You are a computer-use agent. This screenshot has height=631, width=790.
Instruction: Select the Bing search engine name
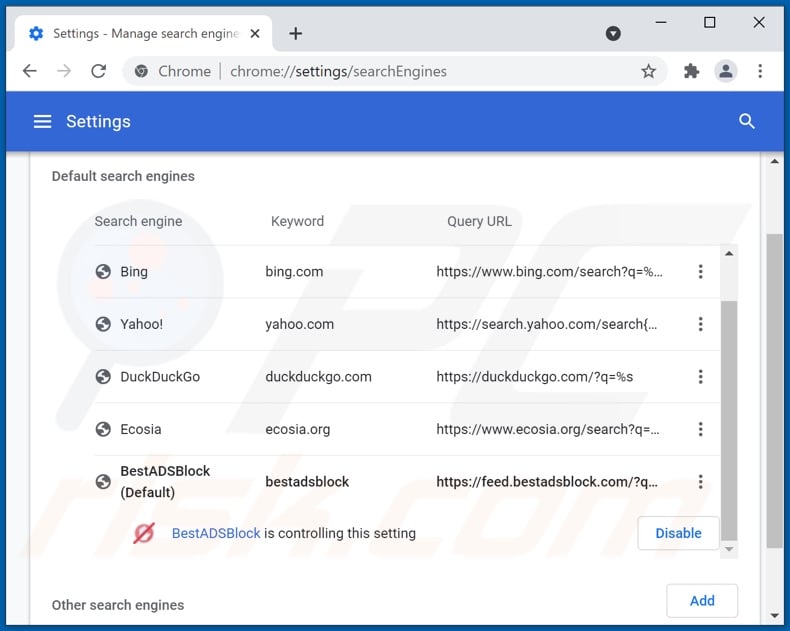[134, 272]
